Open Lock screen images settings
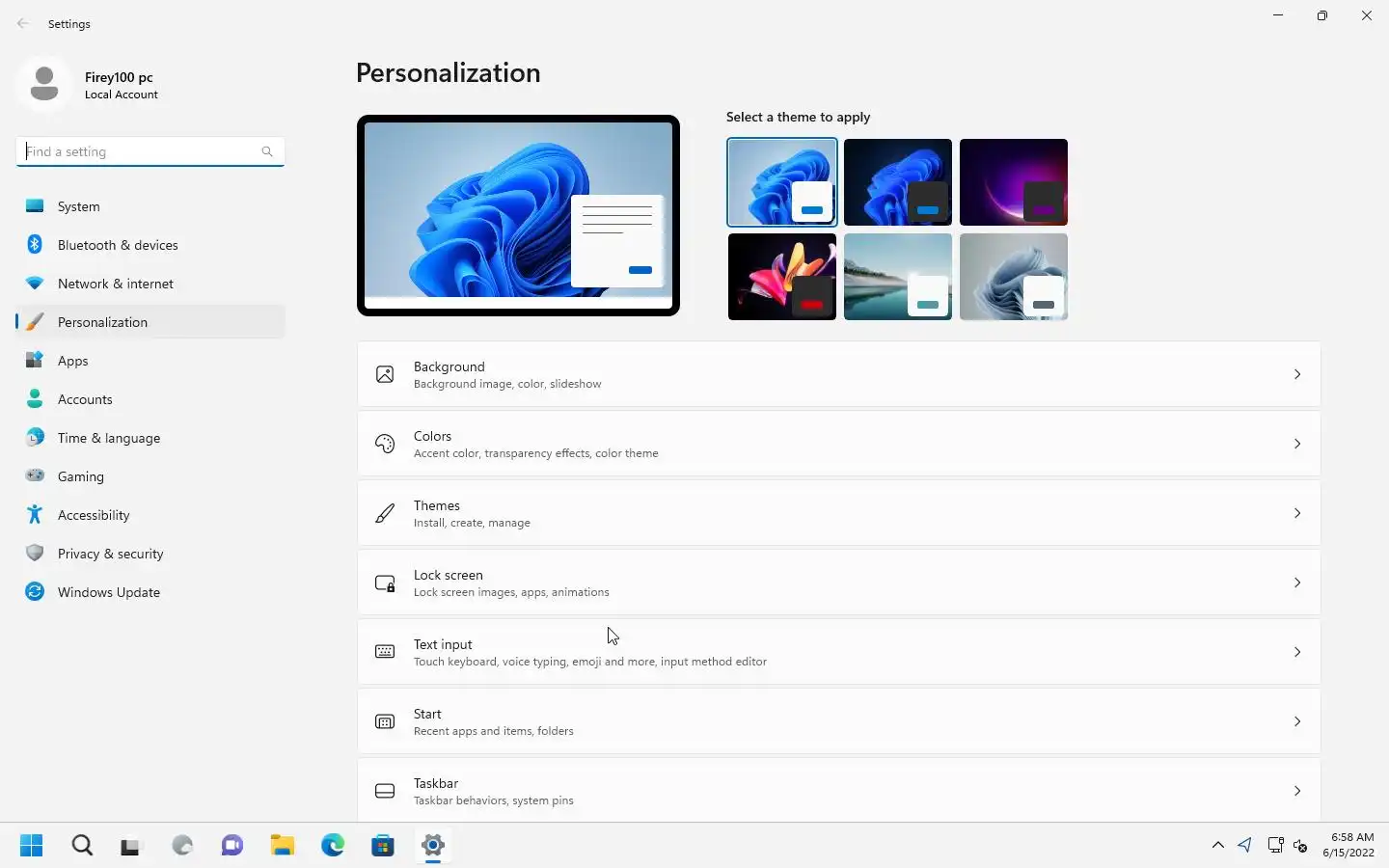Image resolution: width=1389 pixels, height=868 pixels. pyautogui.click(x=838, y=583)
